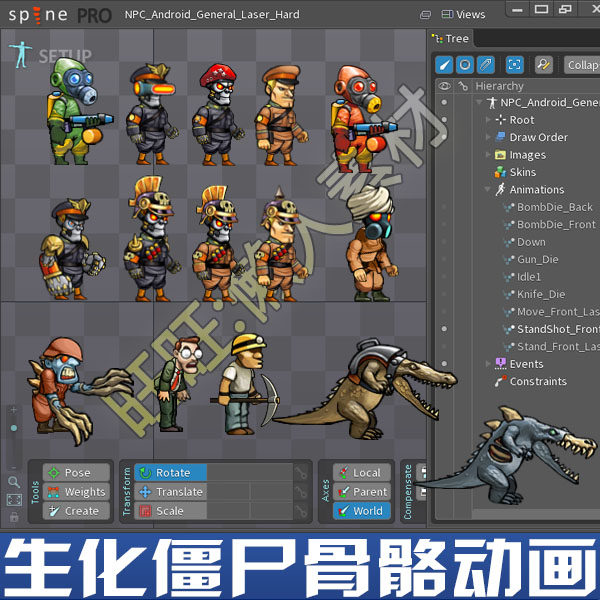Click the Constraints icon in the tree
This screenshot has height=600, width=600.
(501, 381)
